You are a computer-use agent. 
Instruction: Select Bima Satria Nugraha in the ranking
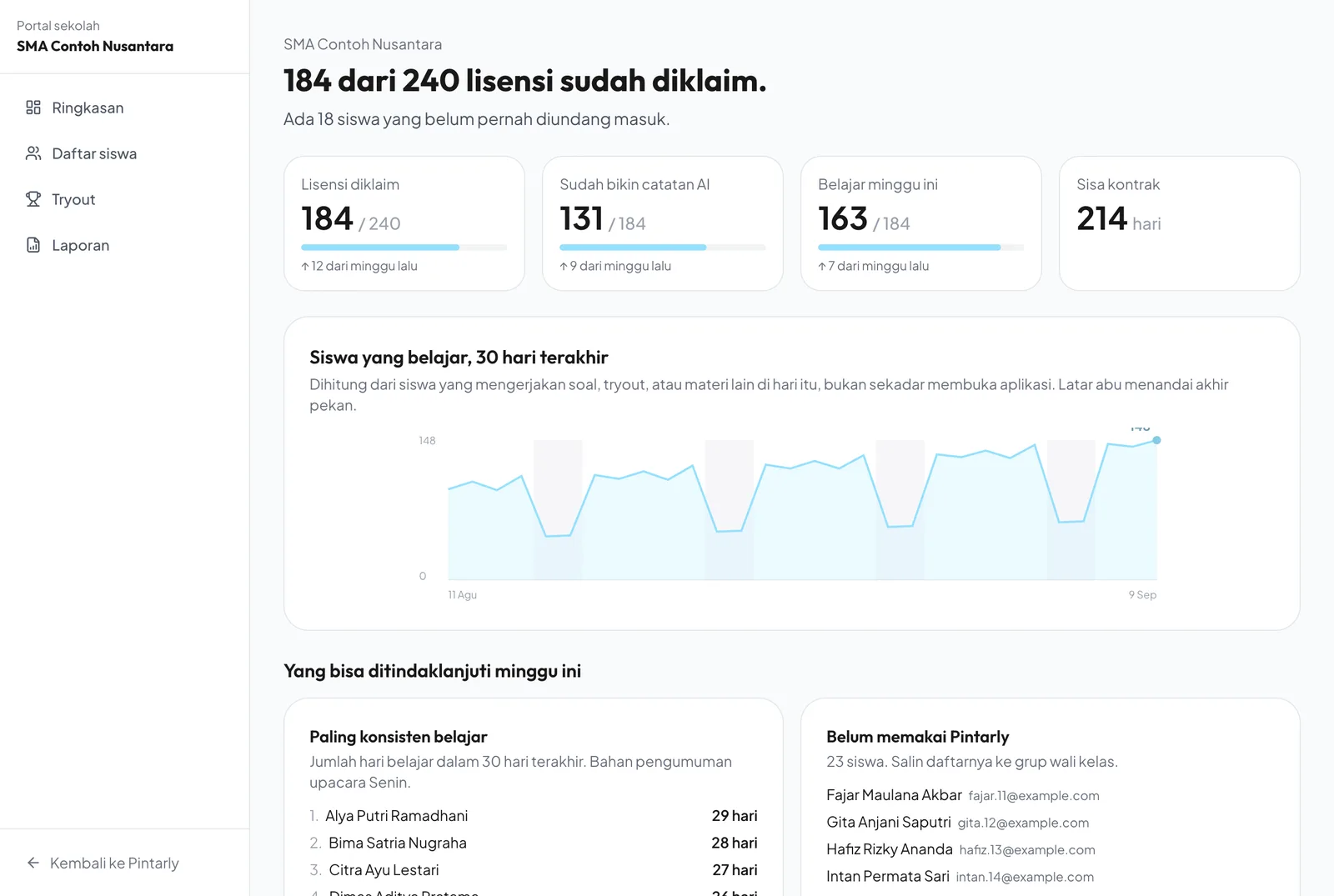pos(398,843)
